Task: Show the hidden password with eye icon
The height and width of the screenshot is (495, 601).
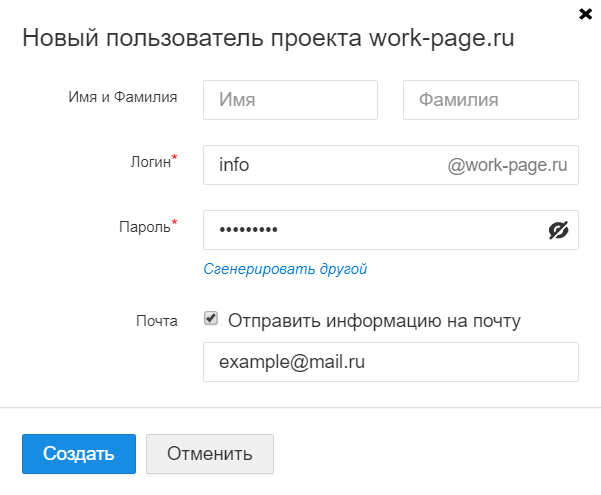Action: coord(558,230)
